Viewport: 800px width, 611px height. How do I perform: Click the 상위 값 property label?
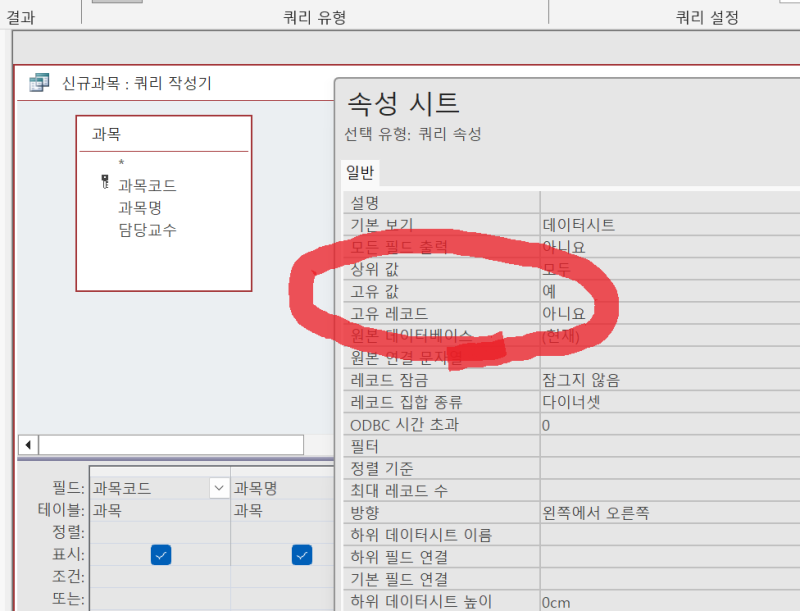pyautogui.click(x=374, y=269)
